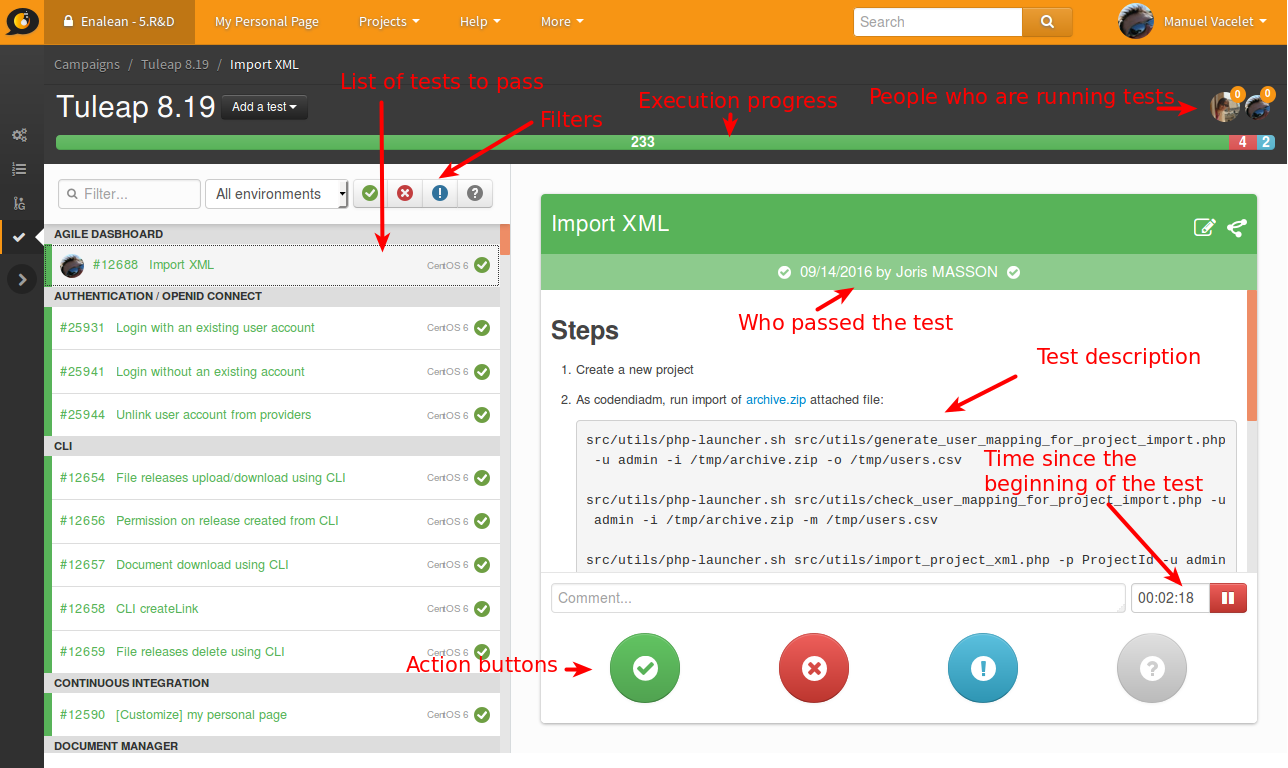This screenshot has width=1288, height=768.
Task: Click status icon of Customize my personal page
Action: [482, 715]
